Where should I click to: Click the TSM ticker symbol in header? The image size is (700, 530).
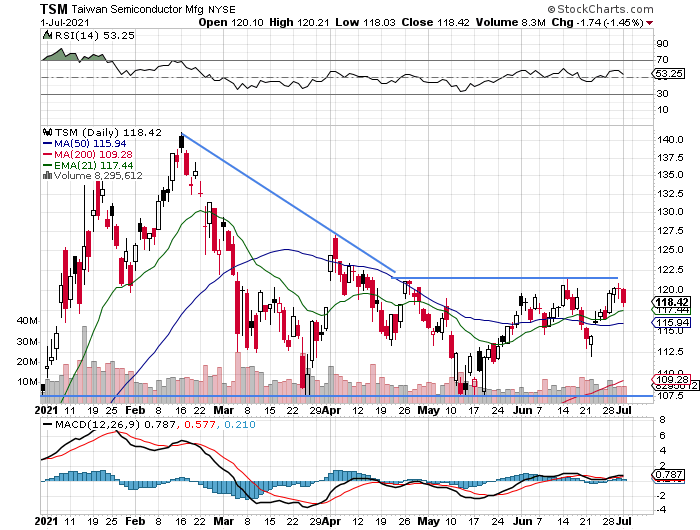pos(54,9)
